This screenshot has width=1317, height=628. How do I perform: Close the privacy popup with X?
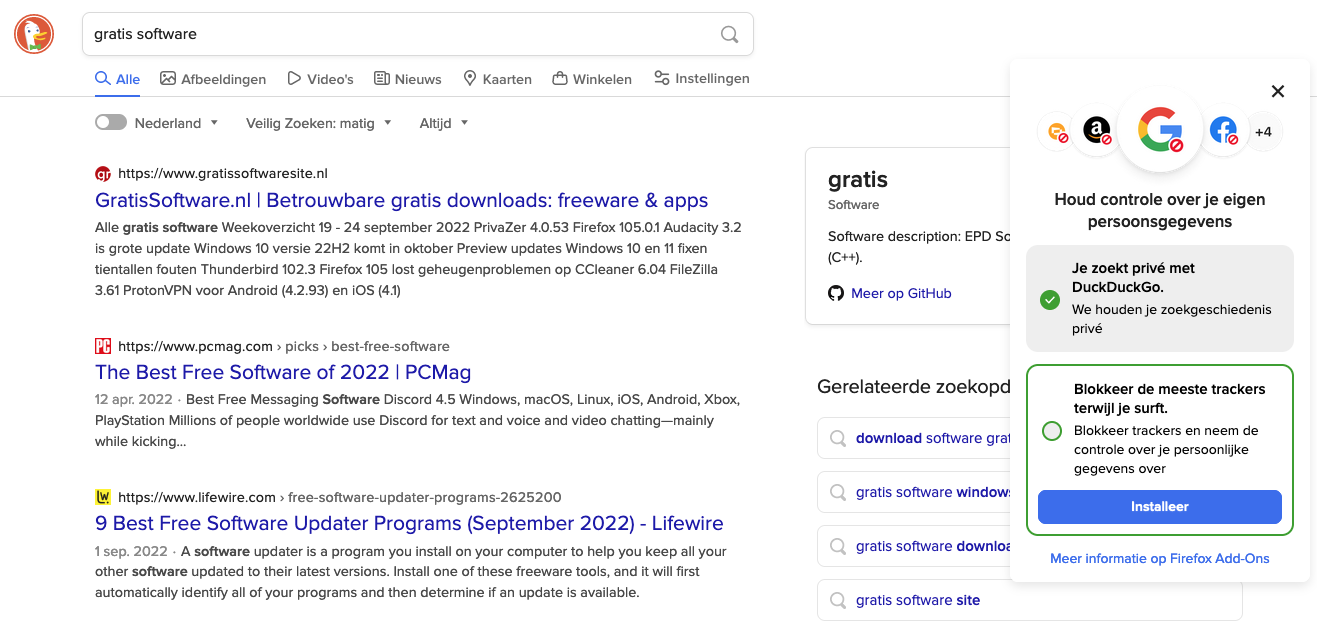pos(1277,91)
